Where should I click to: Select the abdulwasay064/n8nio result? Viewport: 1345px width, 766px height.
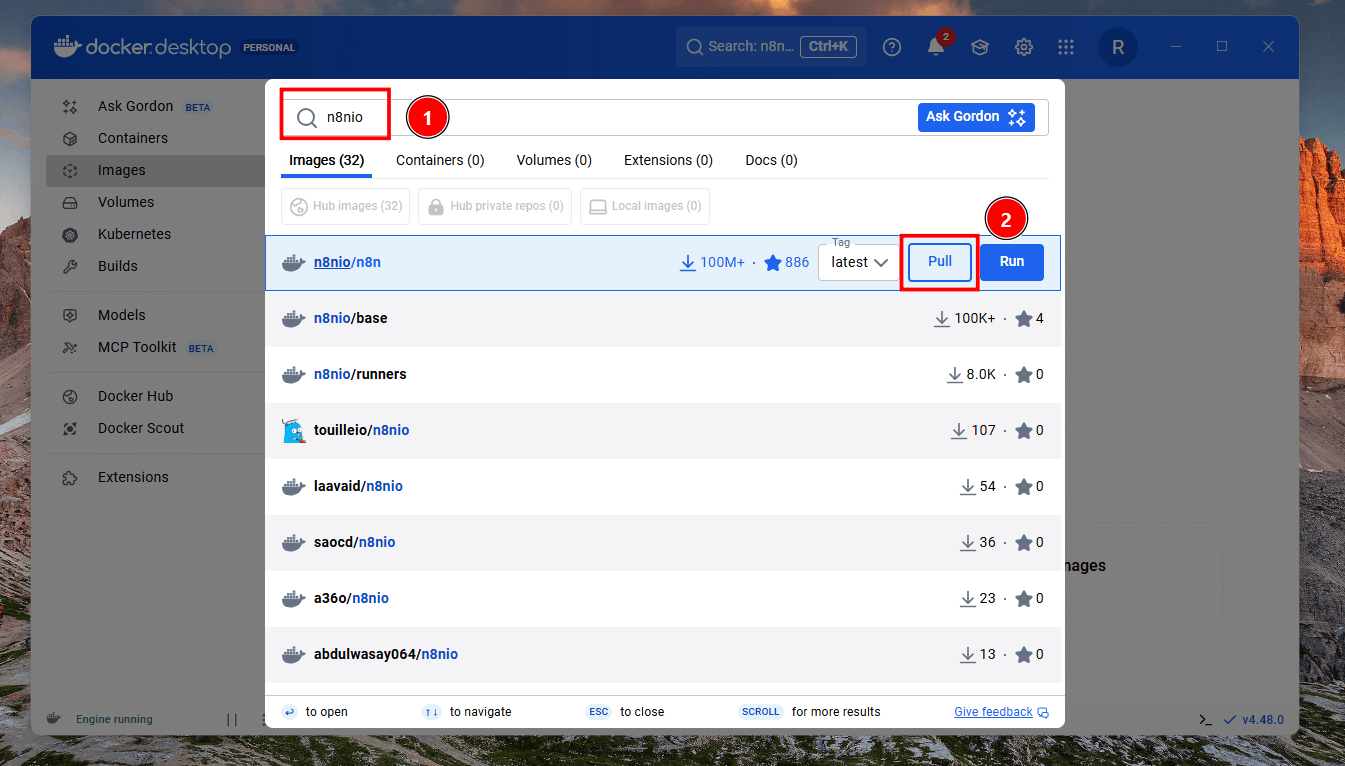point(663,654)
